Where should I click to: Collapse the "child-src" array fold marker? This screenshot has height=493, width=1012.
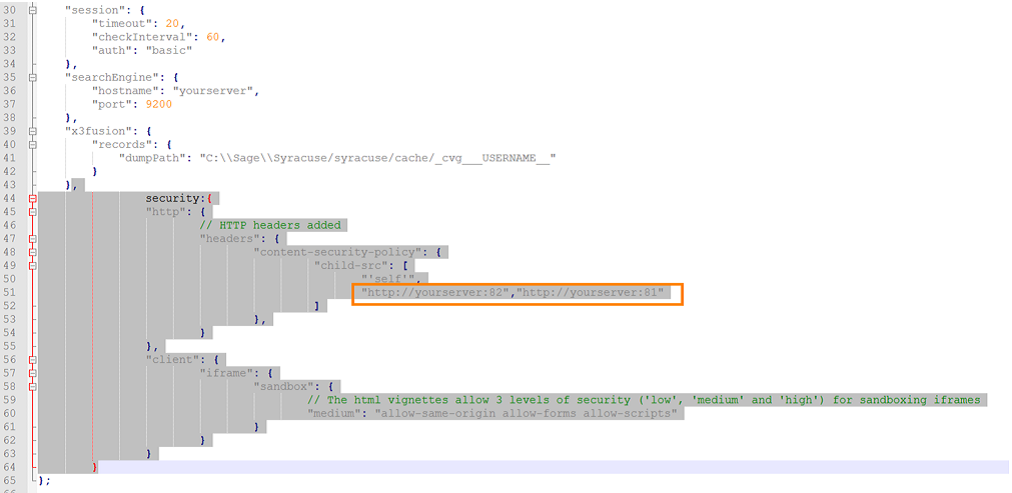(33, 266)
